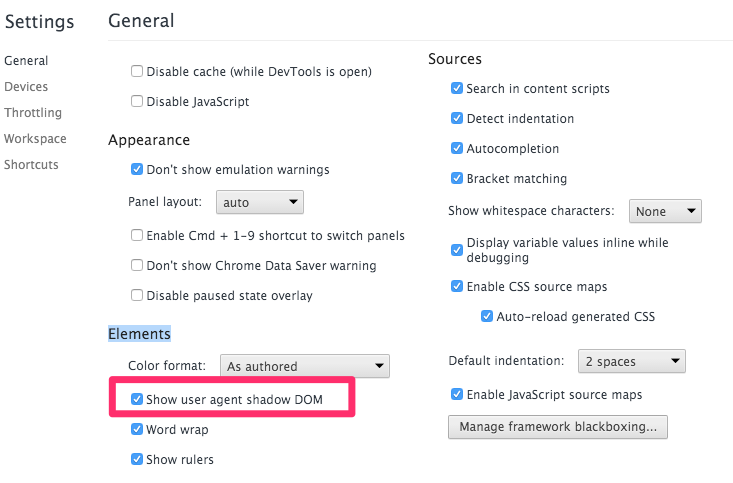Open the Default indentation dropdown
This screenshot has height=483, width=733.
tap(631, 361)
